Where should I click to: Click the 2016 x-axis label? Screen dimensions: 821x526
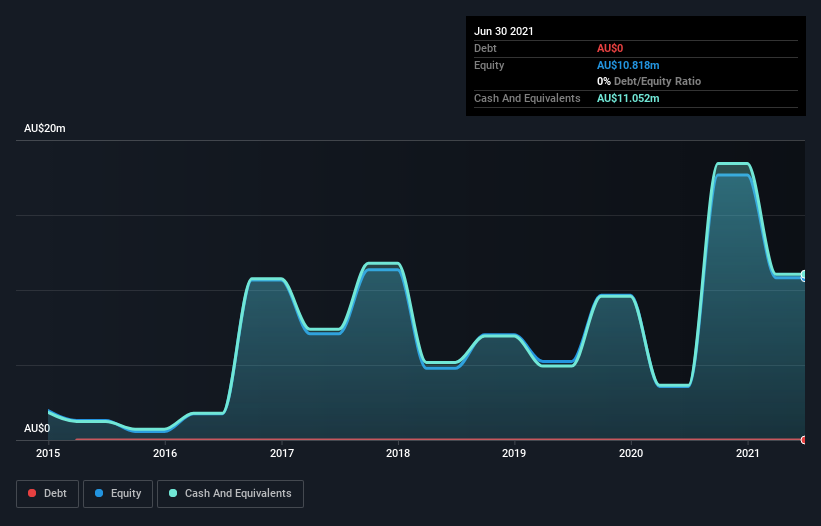tap(165, 453)
